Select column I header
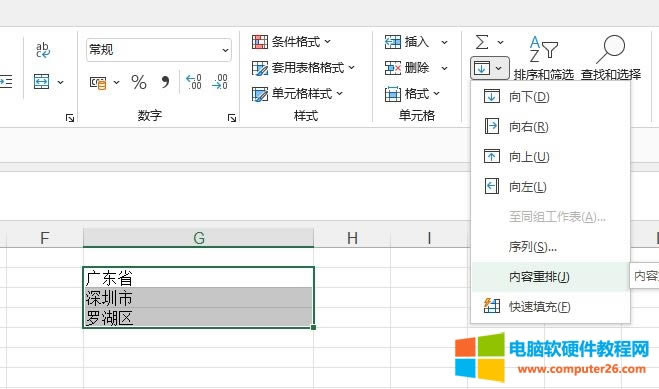The image size is (659, 389). [429, 238]
